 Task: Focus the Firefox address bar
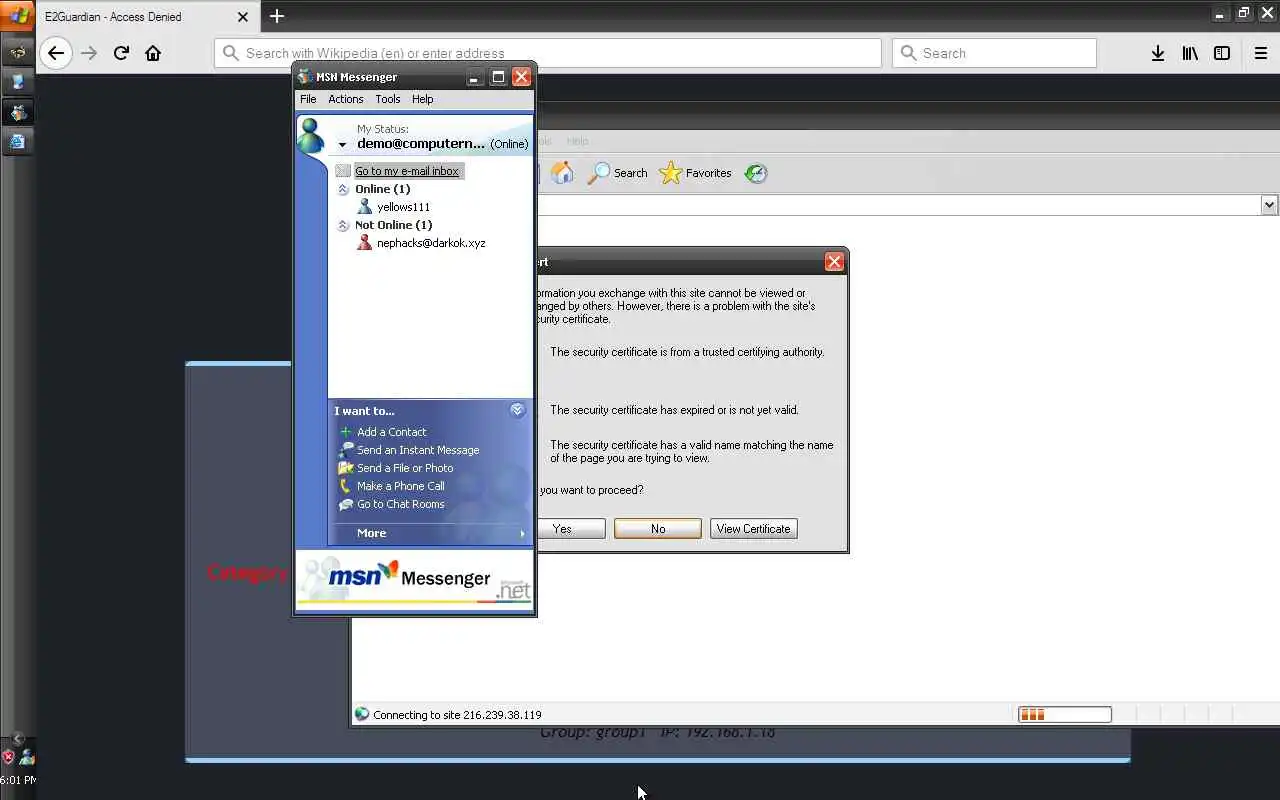click(x=548, y=53)
